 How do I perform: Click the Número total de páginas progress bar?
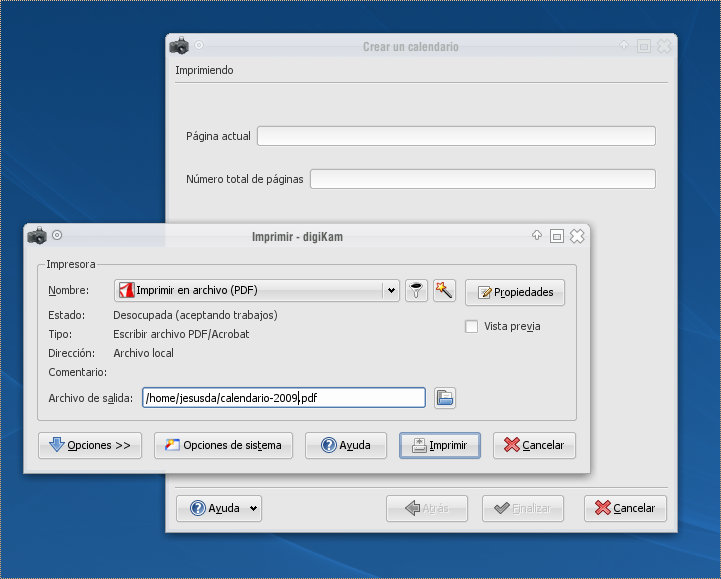pos(483,179)
